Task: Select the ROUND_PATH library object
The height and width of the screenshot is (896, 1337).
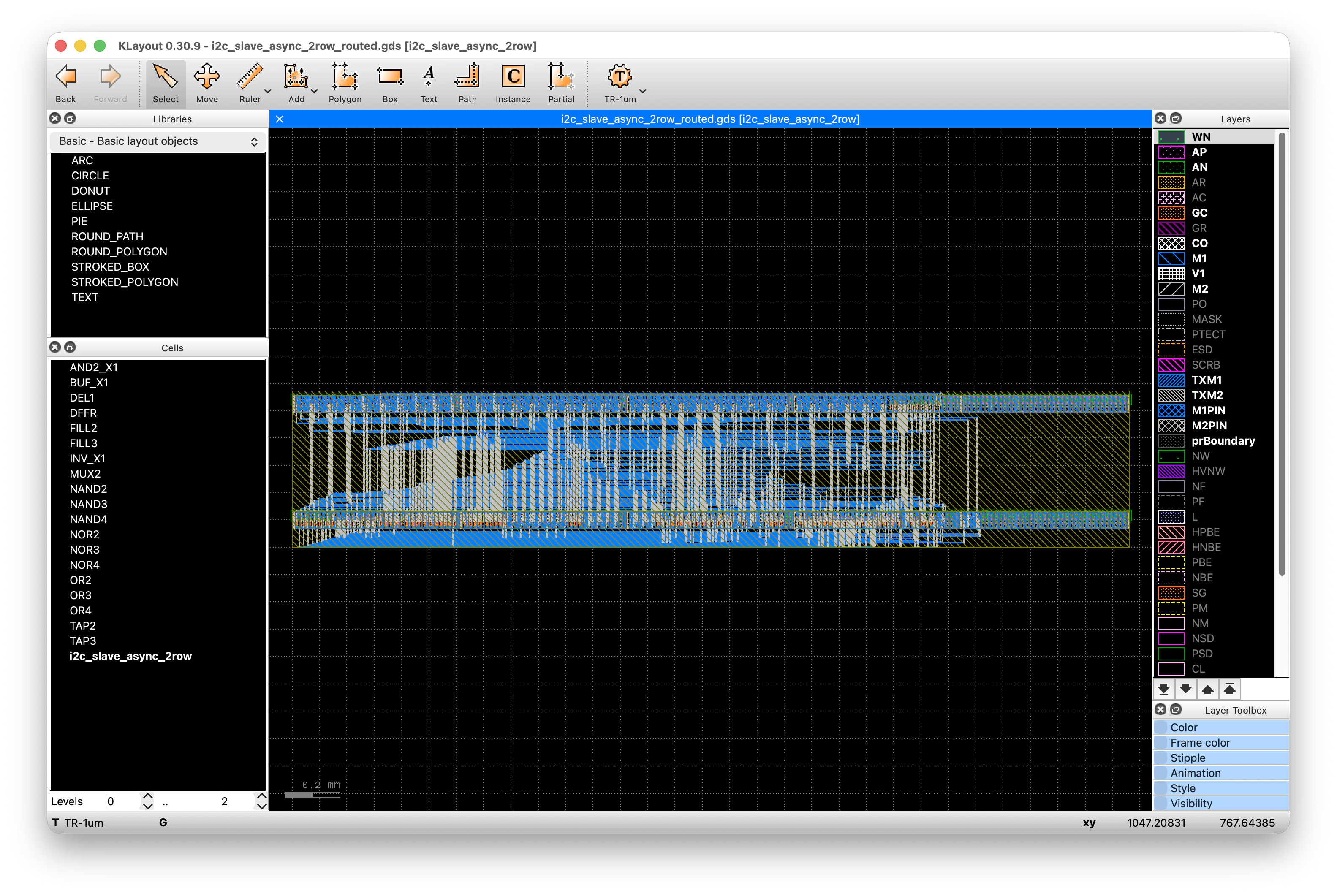Action: point(107,236)
